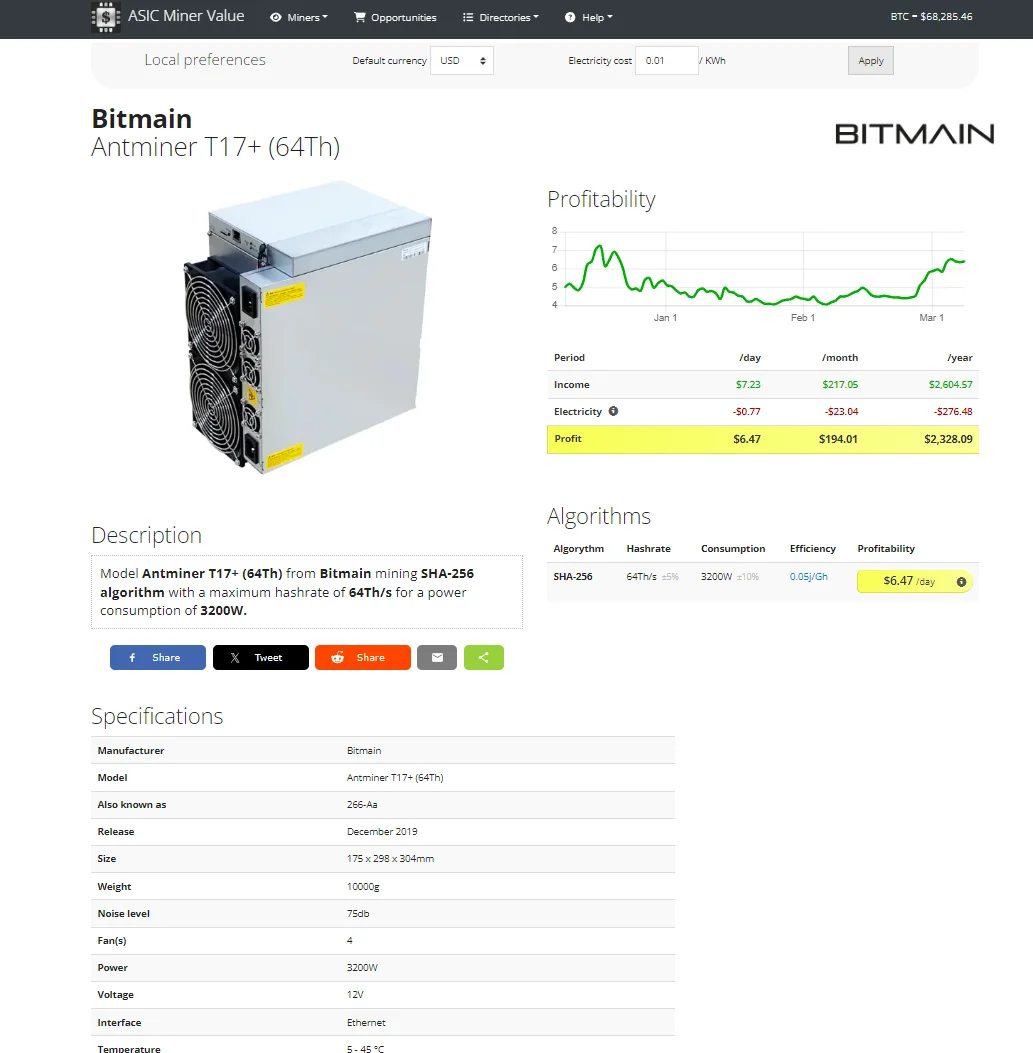Image resolution: width=1033 pixels, height=1053 pixels.
Task: Open the Default currency USD selector
Action: pos(462,60)
